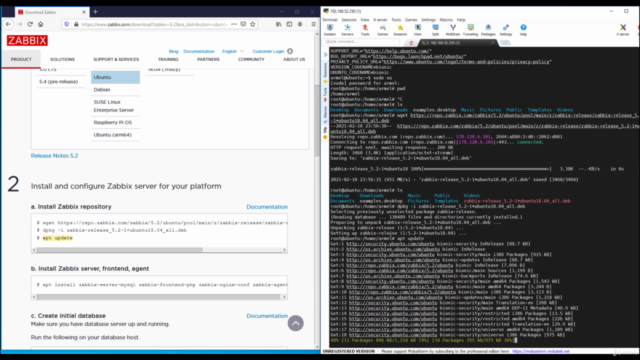Select the Ubuntu OS distribution option
The height and width of the screenshot is (360, 640).
(x=115, y=77)
